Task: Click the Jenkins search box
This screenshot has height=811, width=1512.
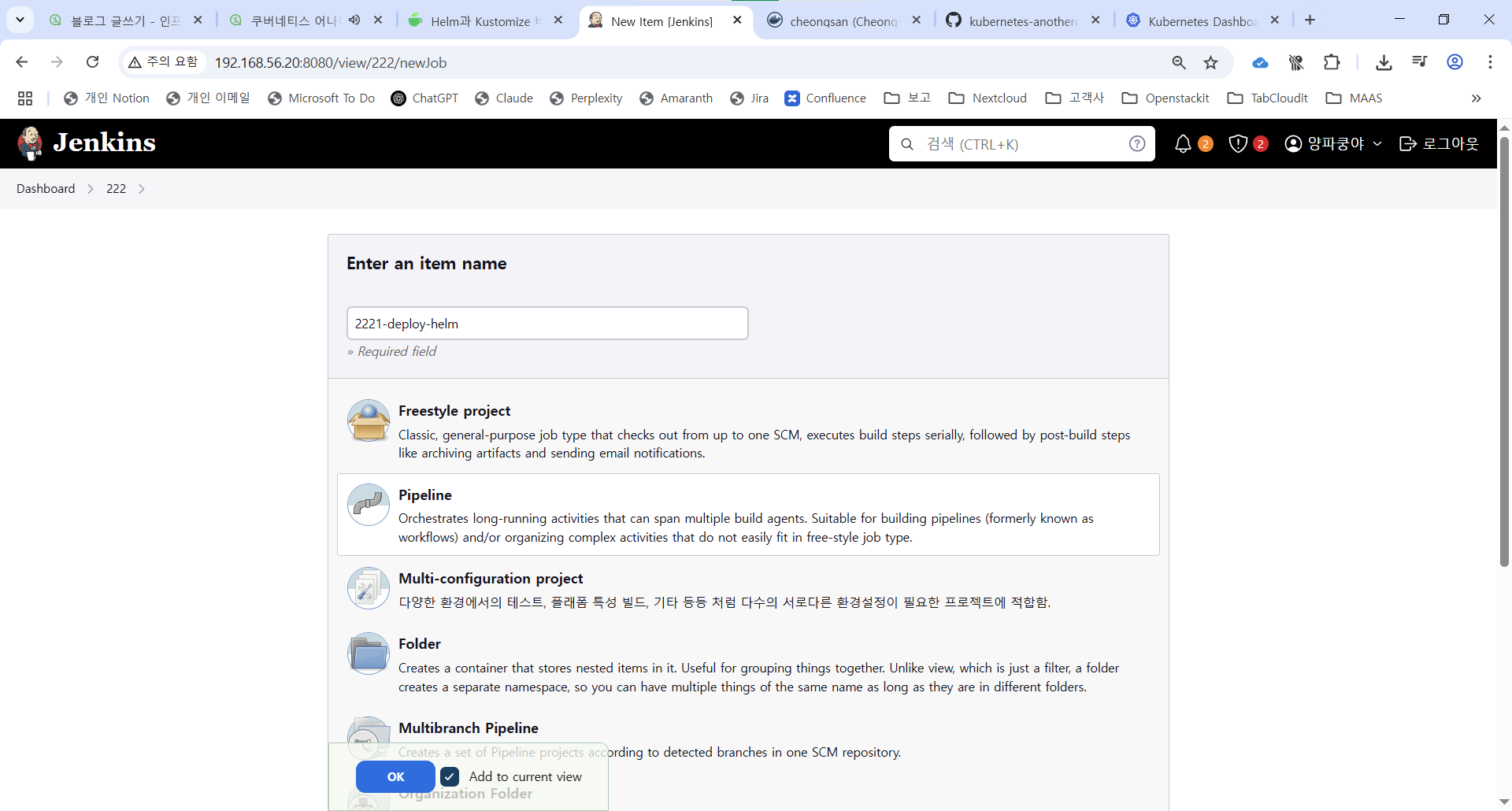Action: click(x=1022, y=144)
